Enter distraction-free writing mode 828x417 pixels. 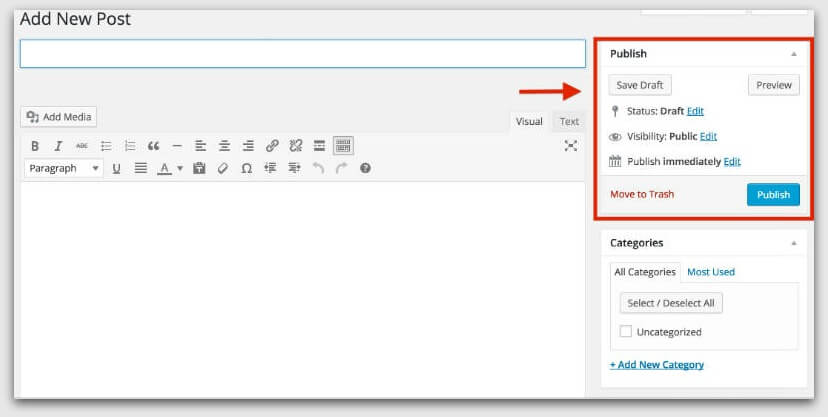click(x=571, y=146)
